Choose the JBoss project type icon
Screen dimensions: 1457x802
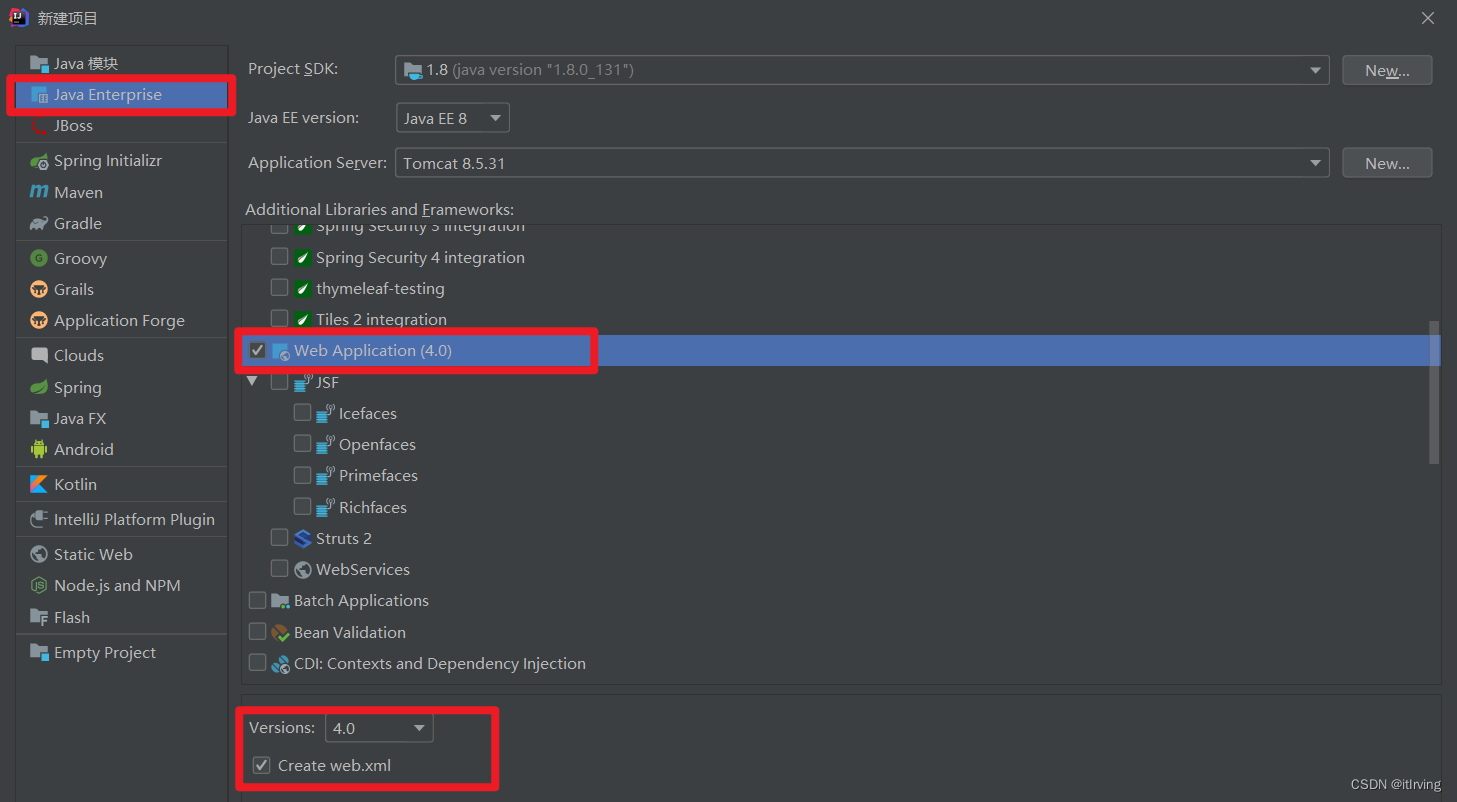tap(39, 126)
